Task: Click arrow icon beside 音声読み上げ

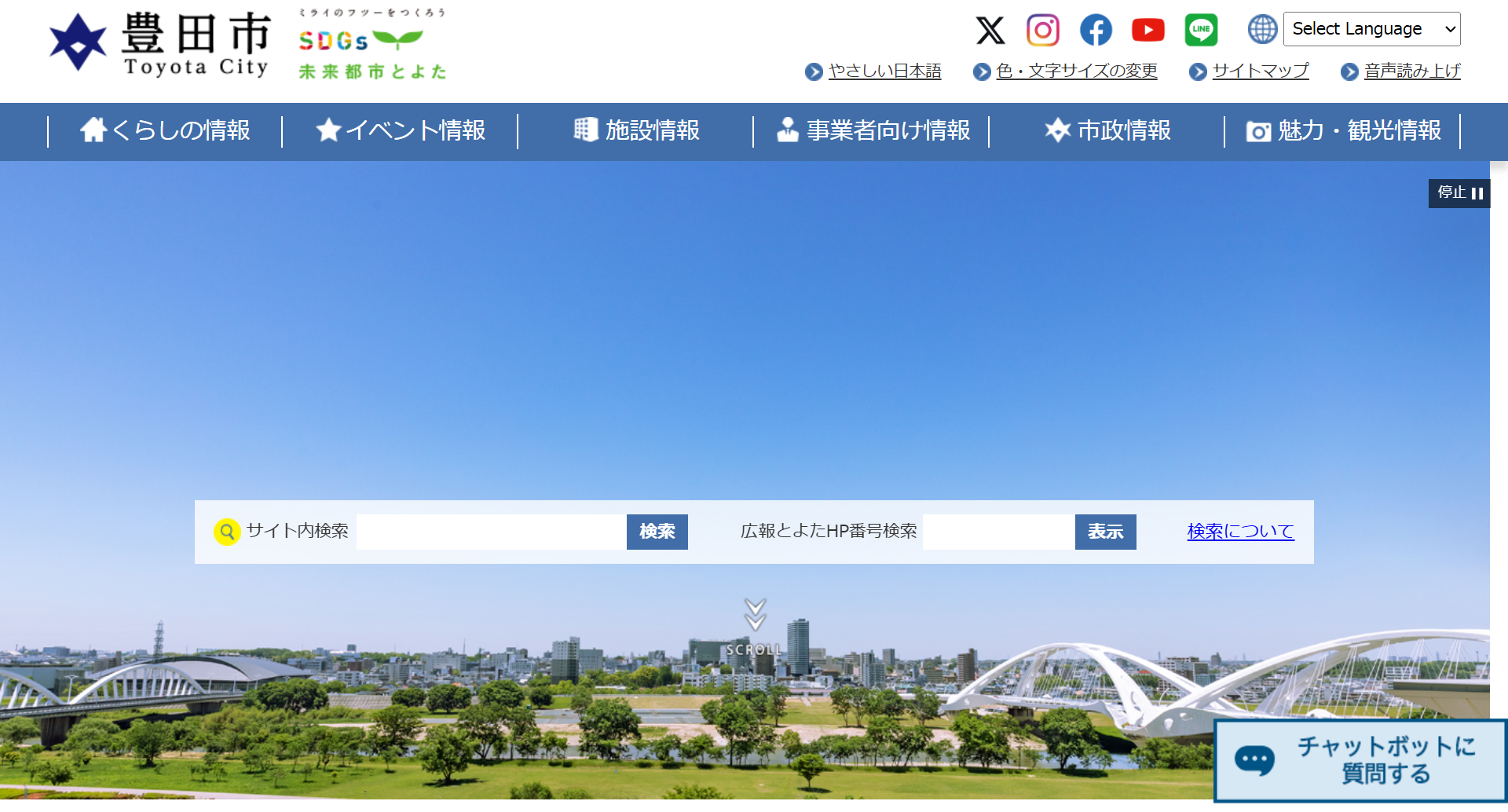Action: [x=1350, y=71]
